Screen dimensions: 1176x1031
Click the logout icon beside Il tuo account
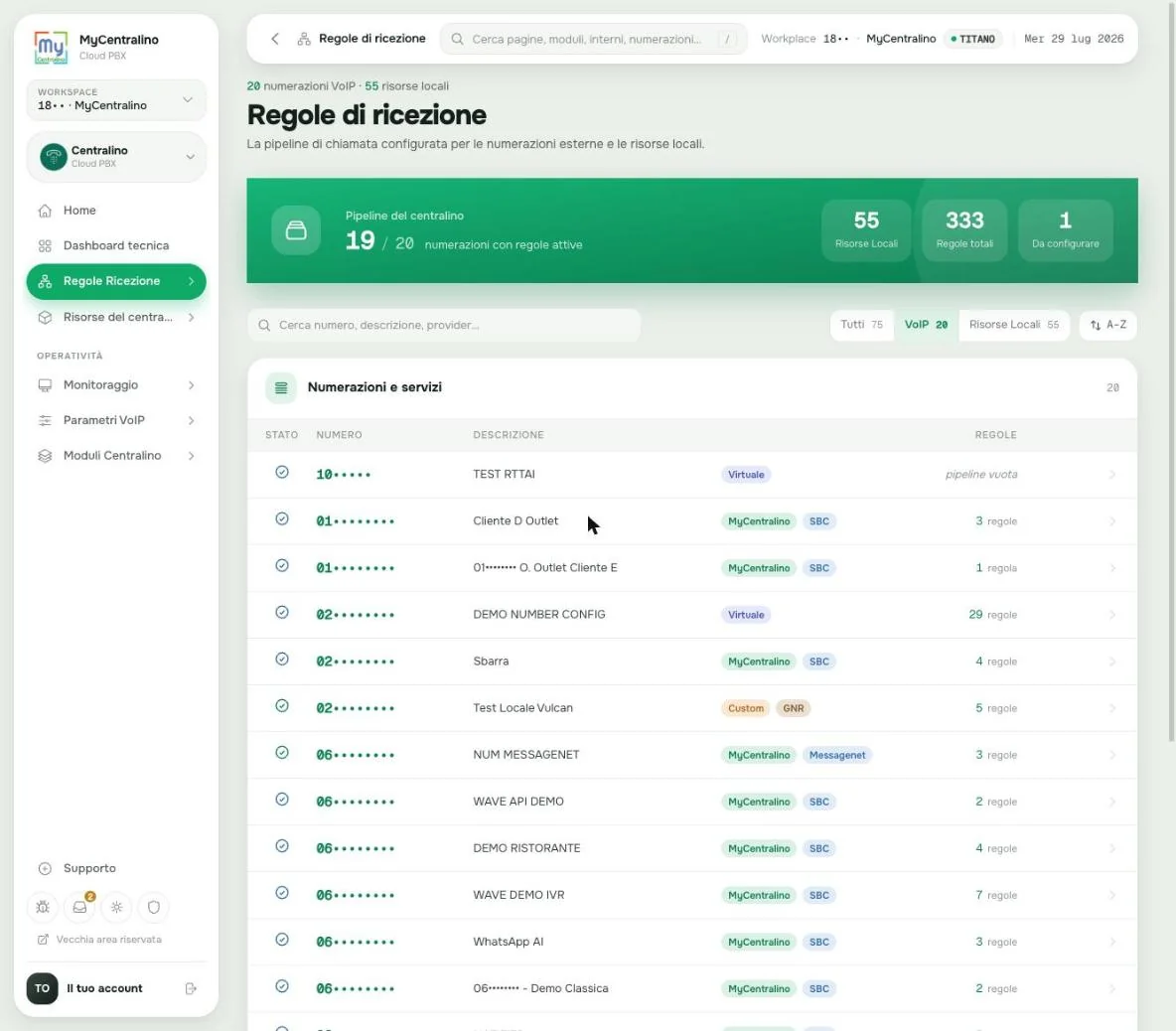(x=191, y=988)
